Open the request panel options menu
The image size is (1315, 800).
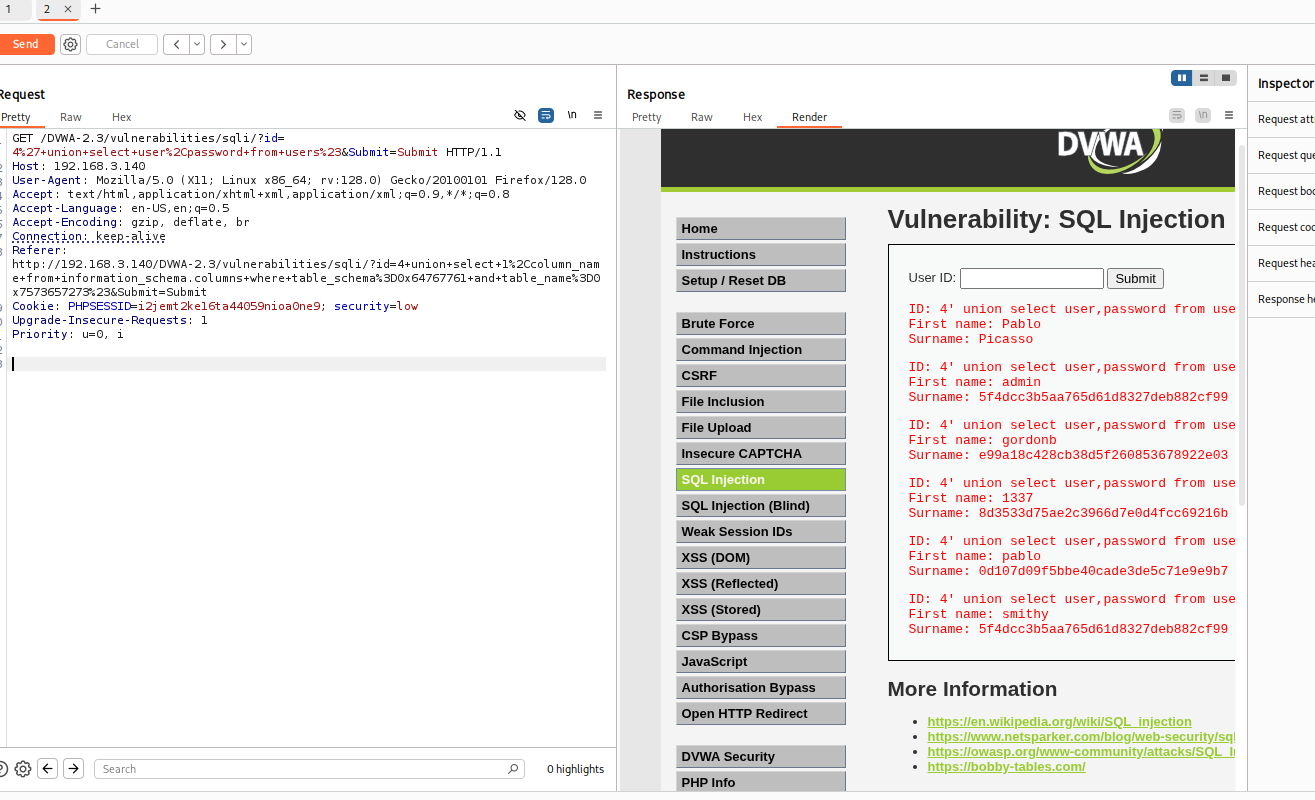coord(598,115)
